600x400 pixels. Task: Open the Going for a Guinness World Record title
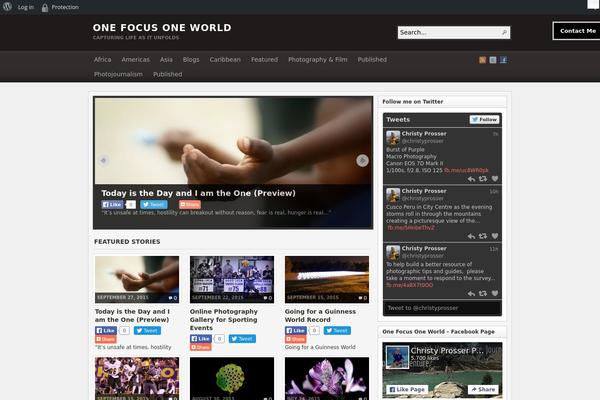tap(320, 315)
